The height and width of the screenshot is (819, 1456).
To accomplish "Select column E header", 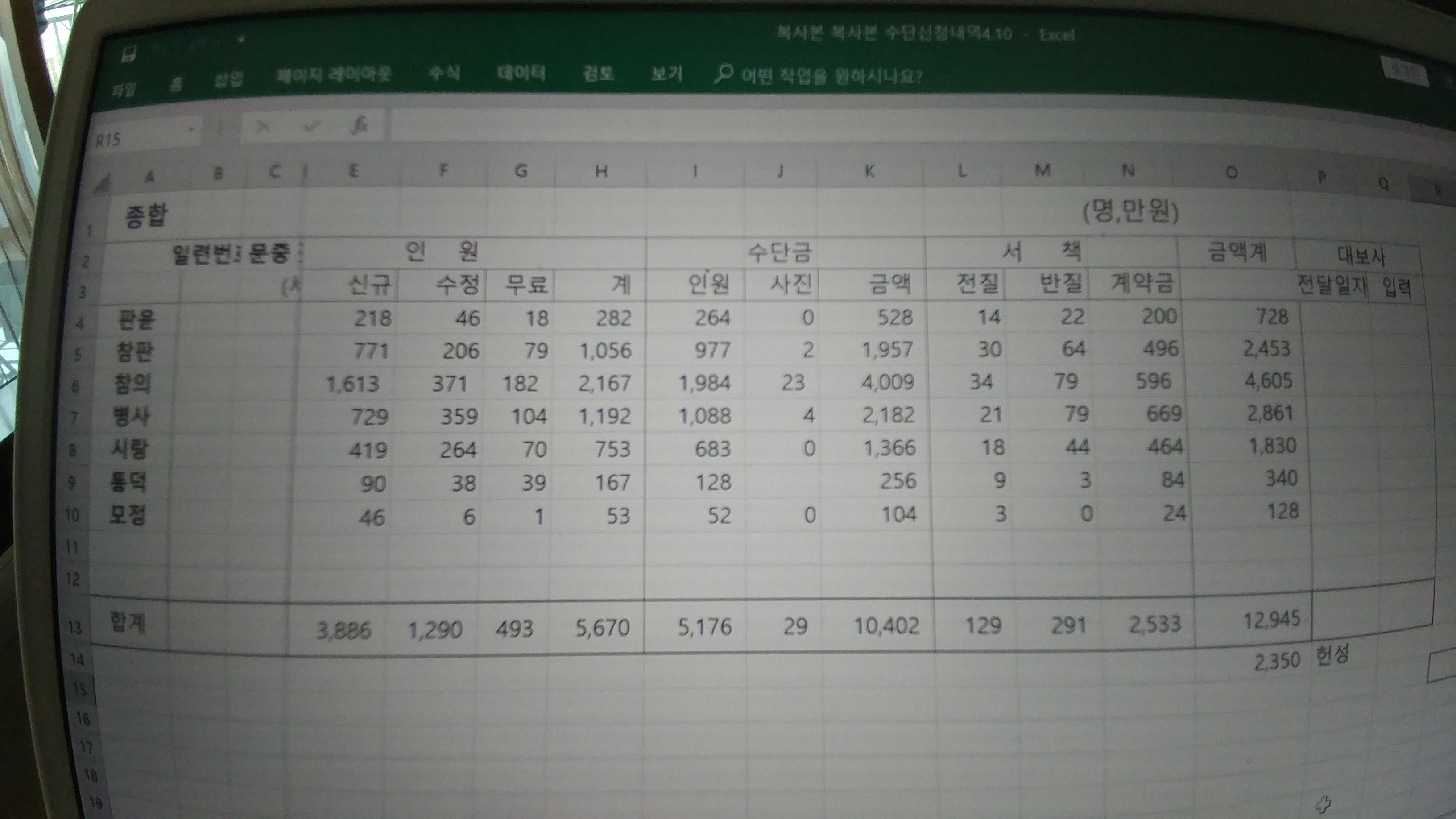I will point(353,171).
